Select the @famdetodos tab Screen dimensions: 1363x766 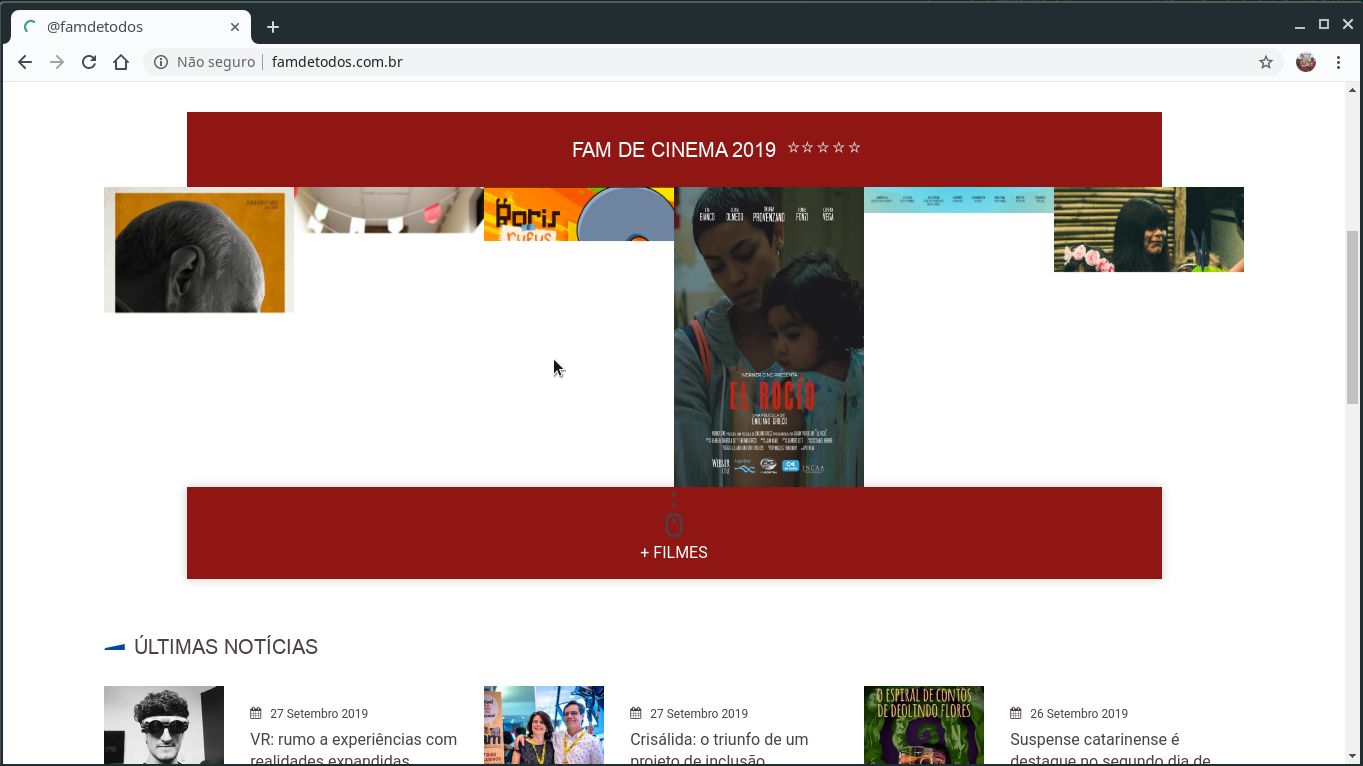130,27
